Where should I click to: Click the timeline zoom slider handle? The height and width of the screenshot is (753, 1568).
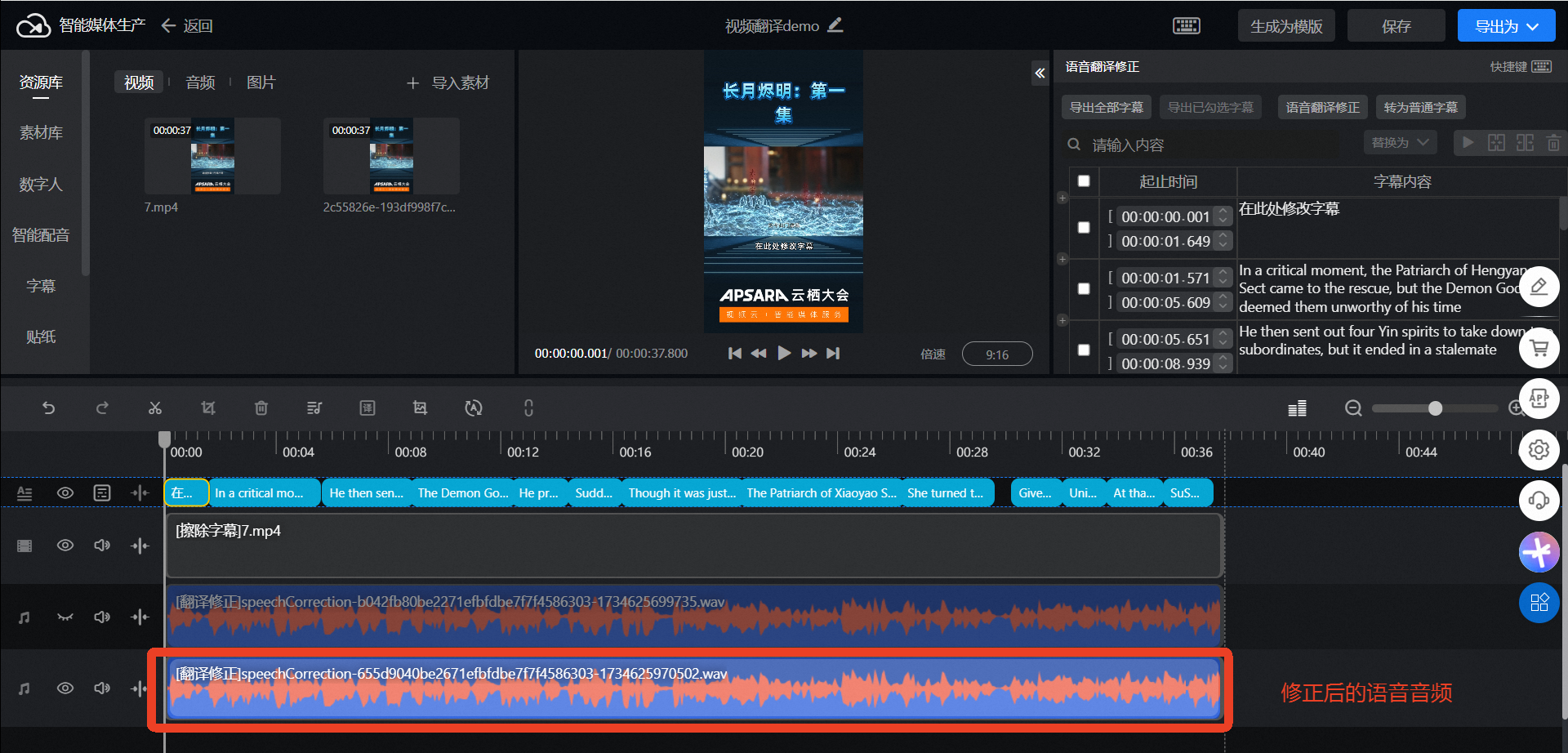point(1435,408)
